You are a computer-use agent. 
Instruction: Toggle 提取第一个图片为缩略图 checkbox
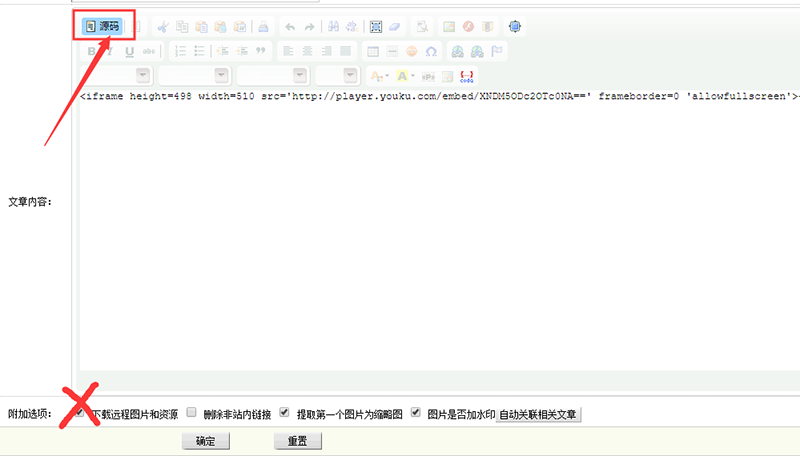pos(285,412)
